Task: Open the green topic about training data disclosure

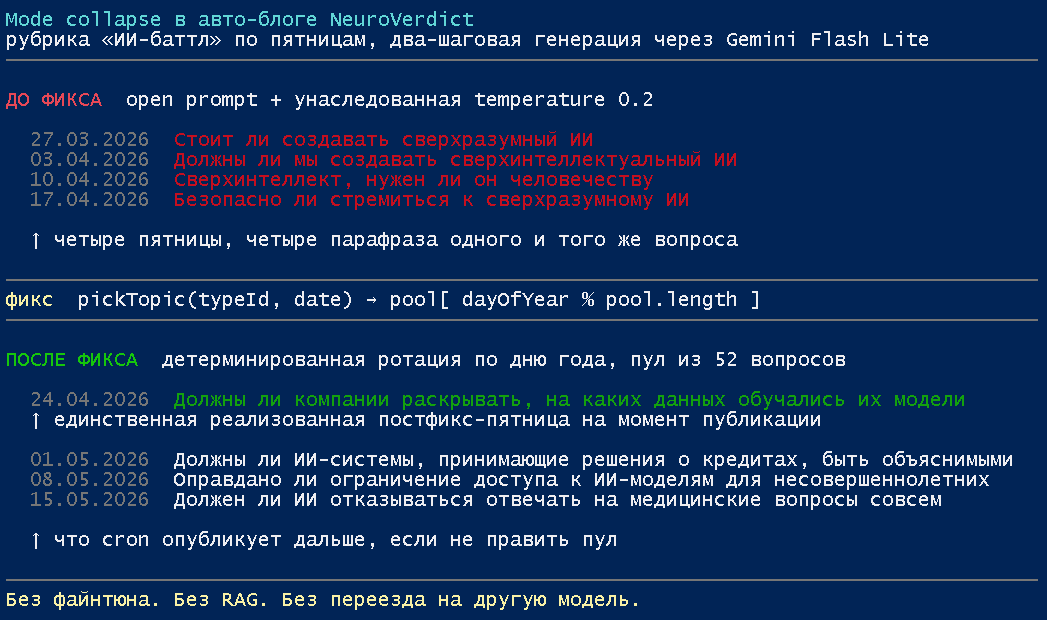Action: [x=569, y=400]
